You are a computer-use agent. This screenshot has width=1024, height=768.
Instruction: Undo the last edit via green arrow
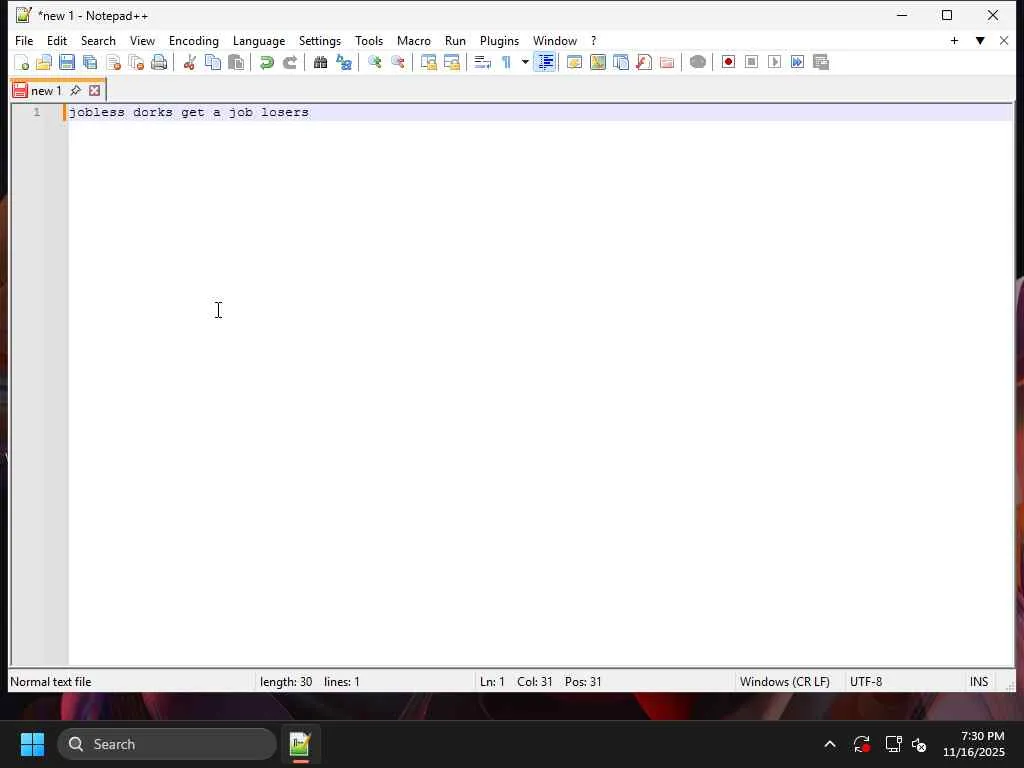click(x=266, y=62)
